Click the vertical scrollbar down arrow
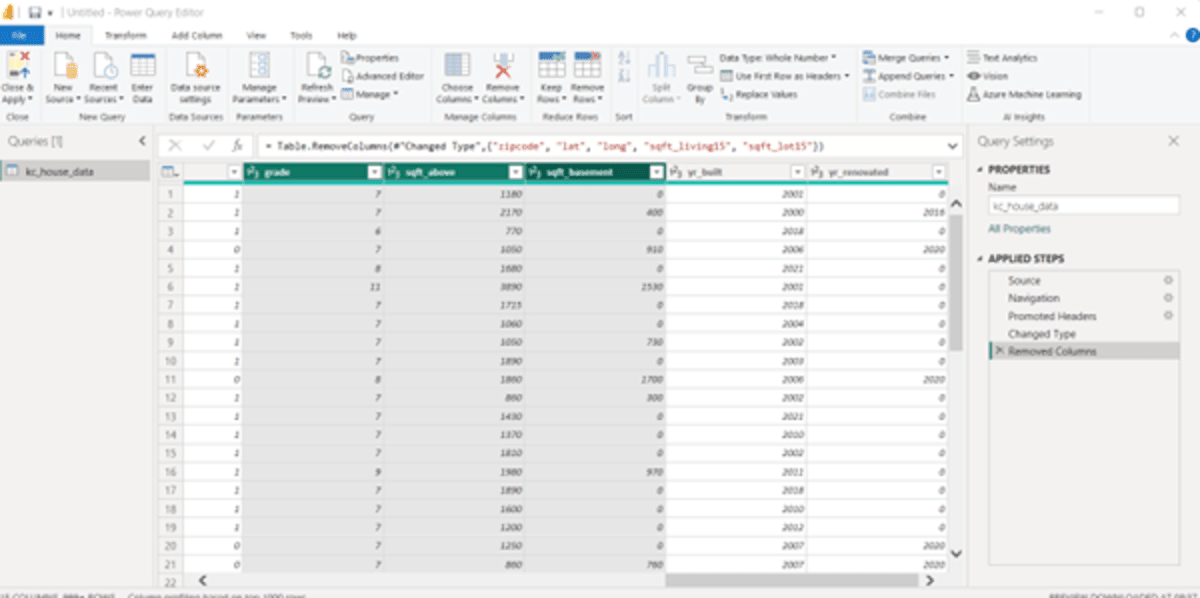Image resolution: width=1200 pixels, height=598 pixels. click(955, 552)
